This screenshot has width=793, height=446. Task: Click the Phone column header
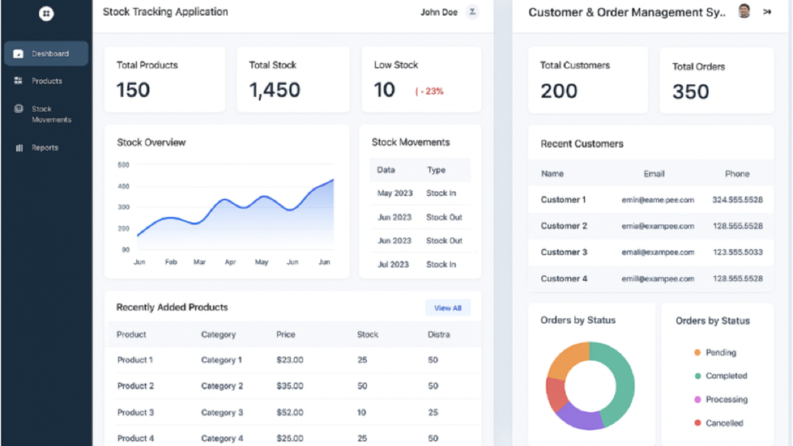[737, 173]
